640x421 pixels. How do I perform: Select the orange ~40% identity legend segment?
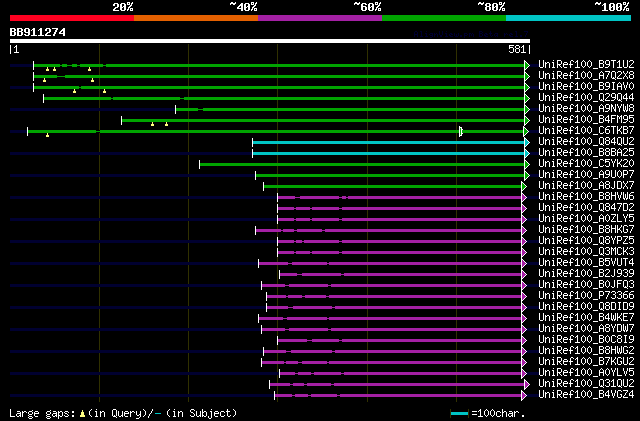196,18
